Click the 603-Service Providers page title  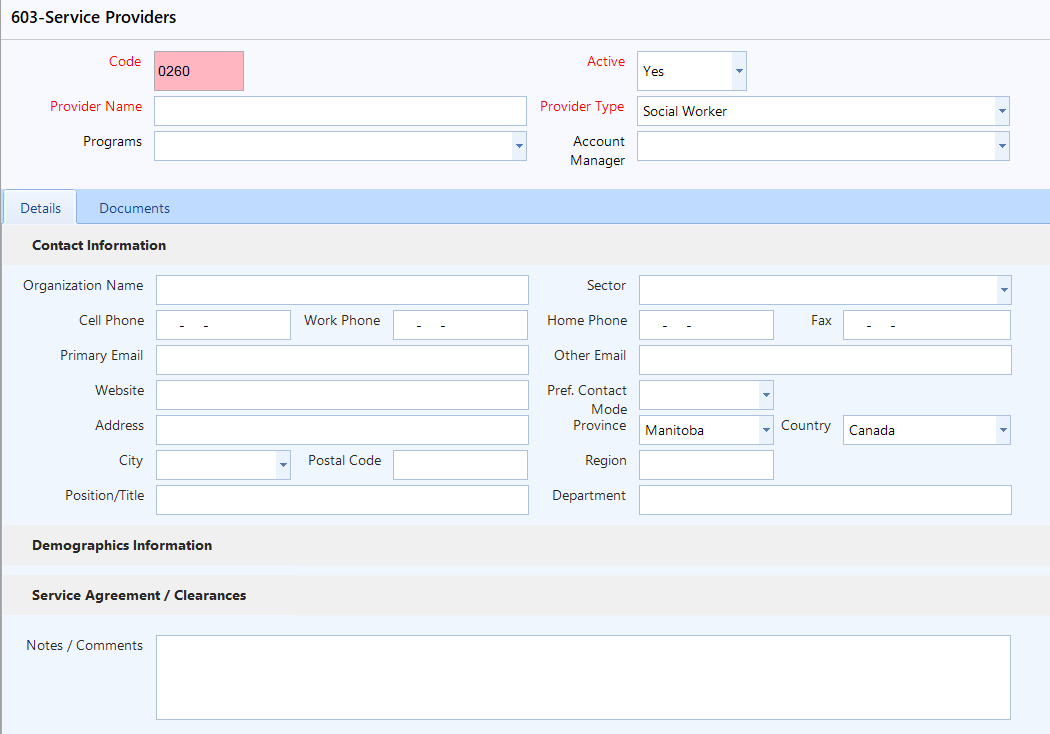point(94,17)
